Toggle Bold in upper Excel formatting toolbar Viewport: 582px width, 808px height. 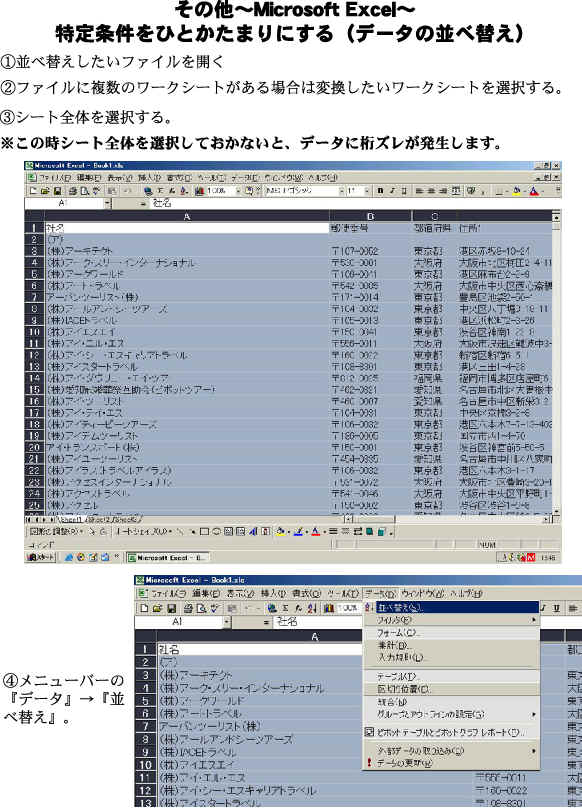[380, 191]
